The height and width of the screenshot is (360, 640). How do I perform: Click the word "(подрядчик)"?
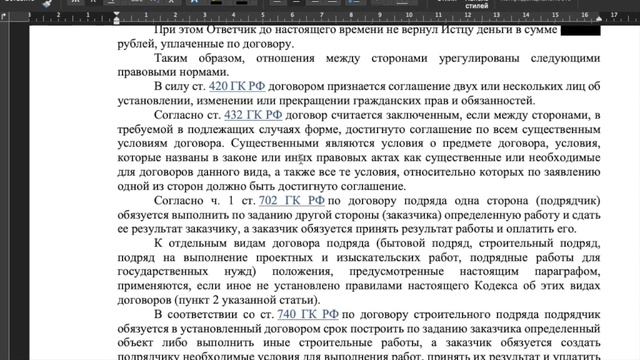click(568, 201)
